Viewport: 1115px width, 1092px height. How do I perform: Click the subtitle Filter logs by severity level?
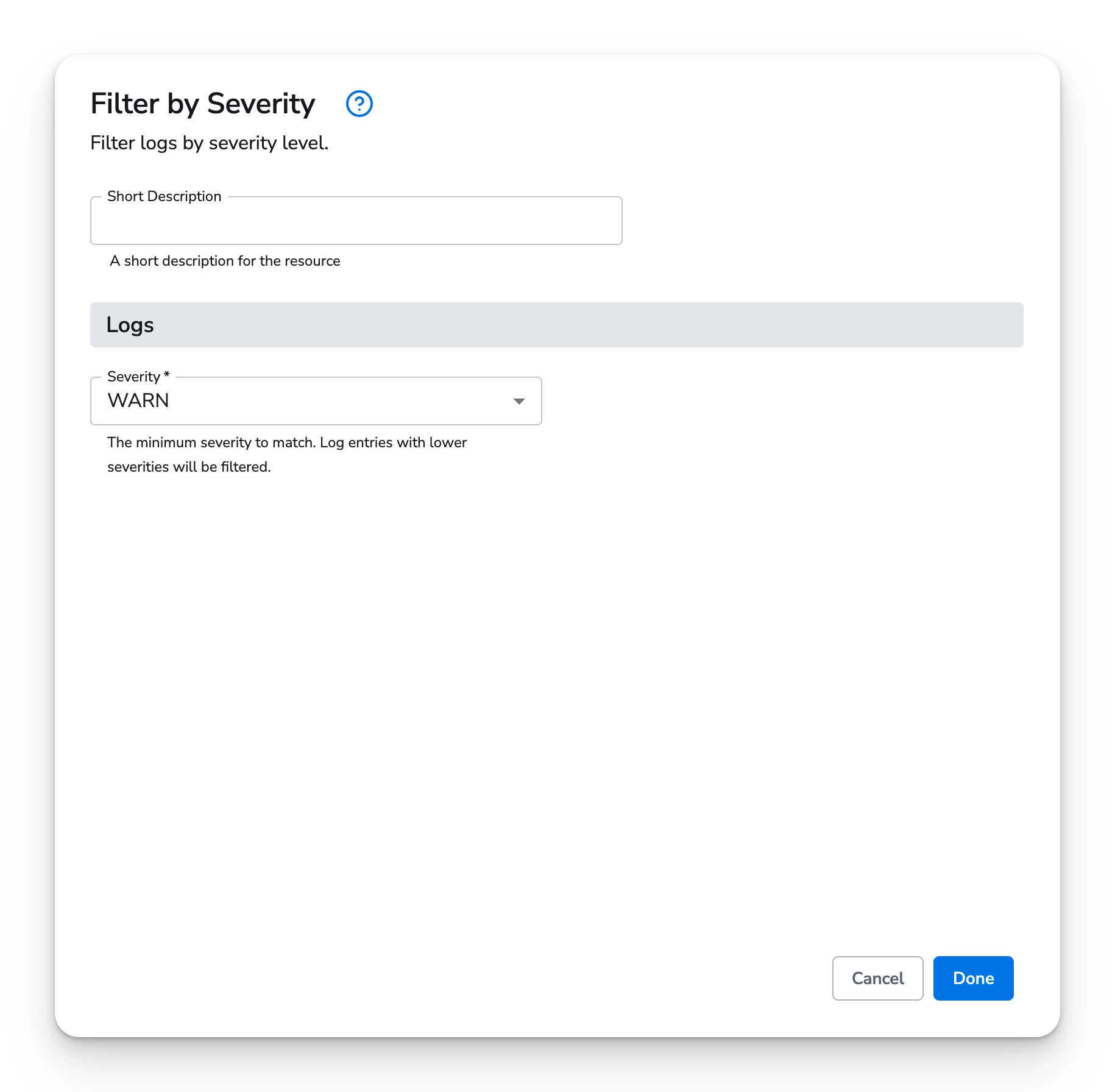click(x=209, y=143)
